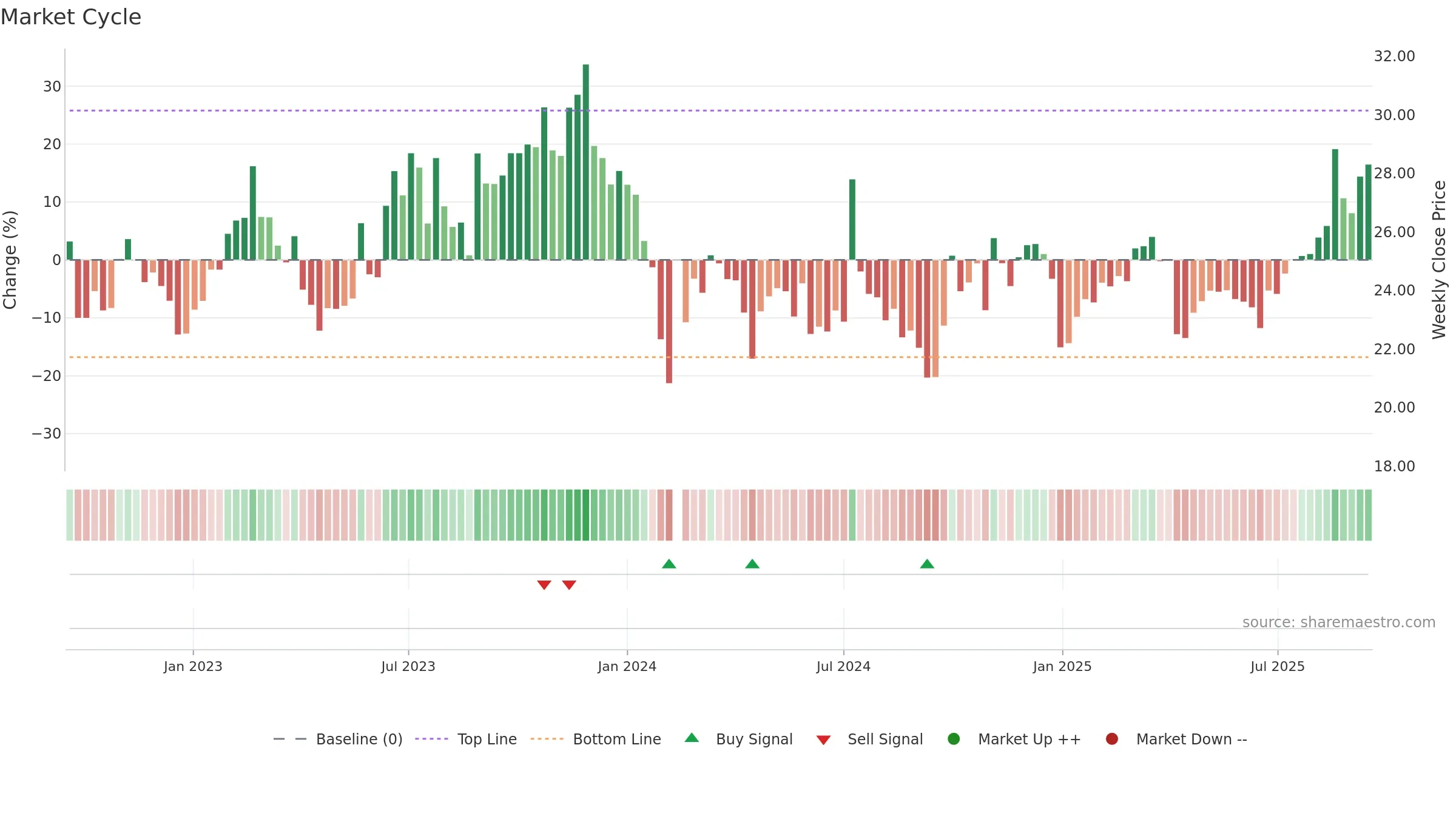Click the orange dotted Bottom Line
The image size is (1456, 819).
pos(719,357)
